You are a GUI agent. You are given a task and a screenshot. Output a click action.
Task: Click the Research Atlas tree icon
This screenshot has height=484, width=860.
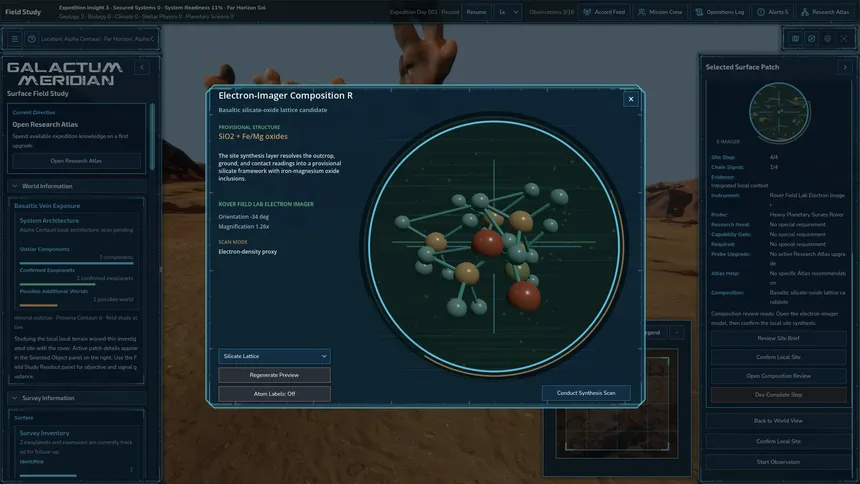805,12
